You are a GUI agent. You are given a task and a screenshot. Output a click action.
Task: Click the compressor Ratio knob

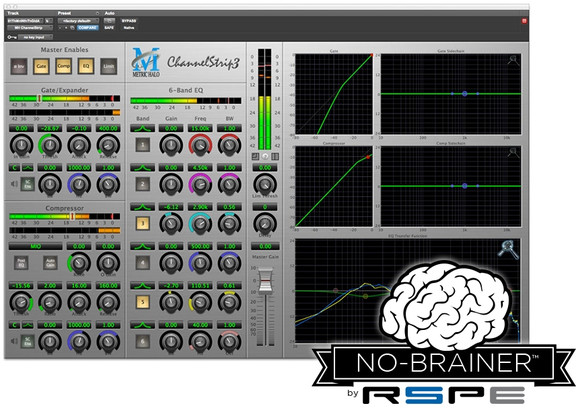click(50, 302)
